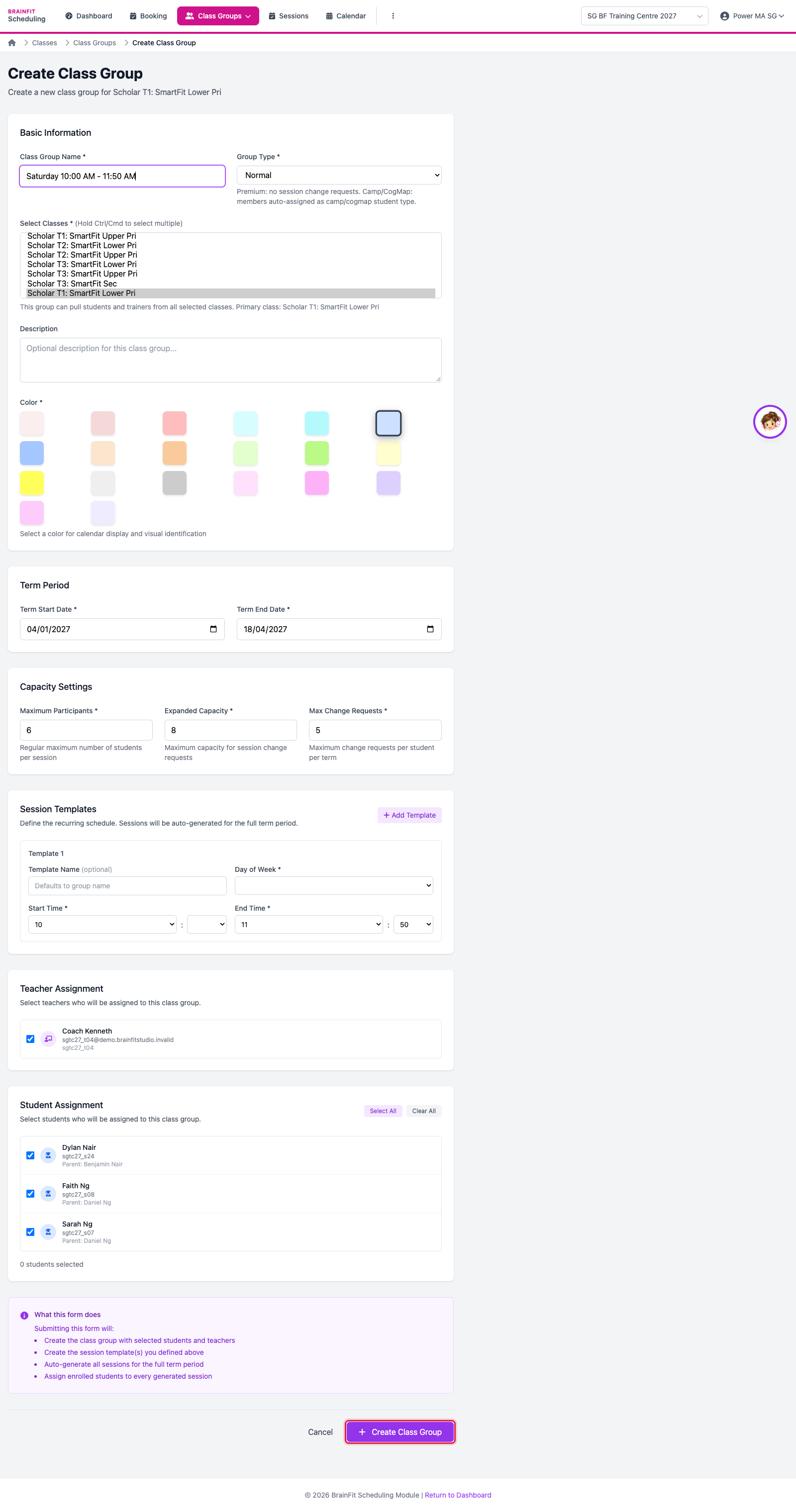Viewport: 796px width, 1512px height.
Task: Toggle Dylan Nair student checkbox
Action: pos(30,1155)
